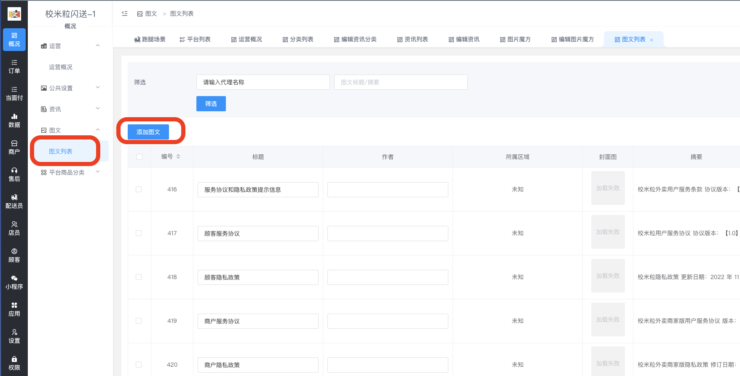Screen dimensions: 740x376
Task: Tick the checkbox for row 416
Action: [139, 189]
